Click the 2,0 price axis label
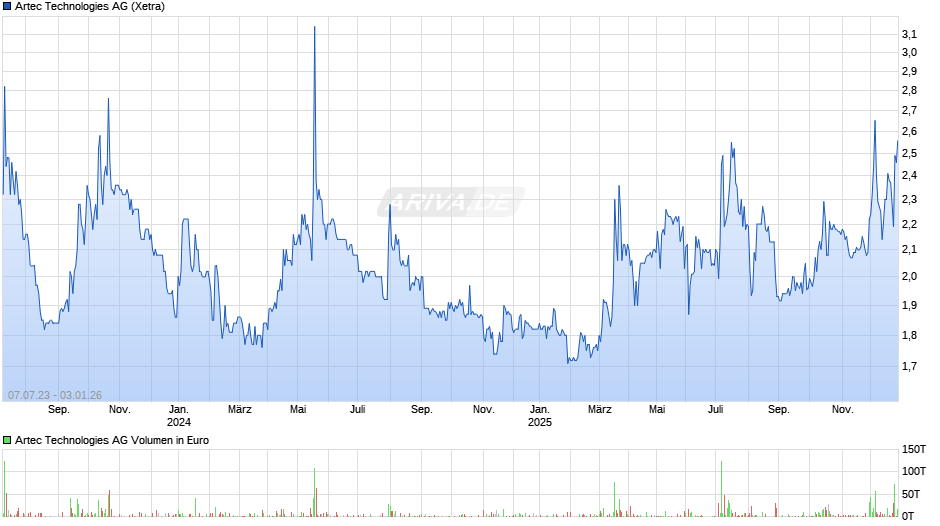This screenshot has width=940, height=526. [x=909, y=276]
